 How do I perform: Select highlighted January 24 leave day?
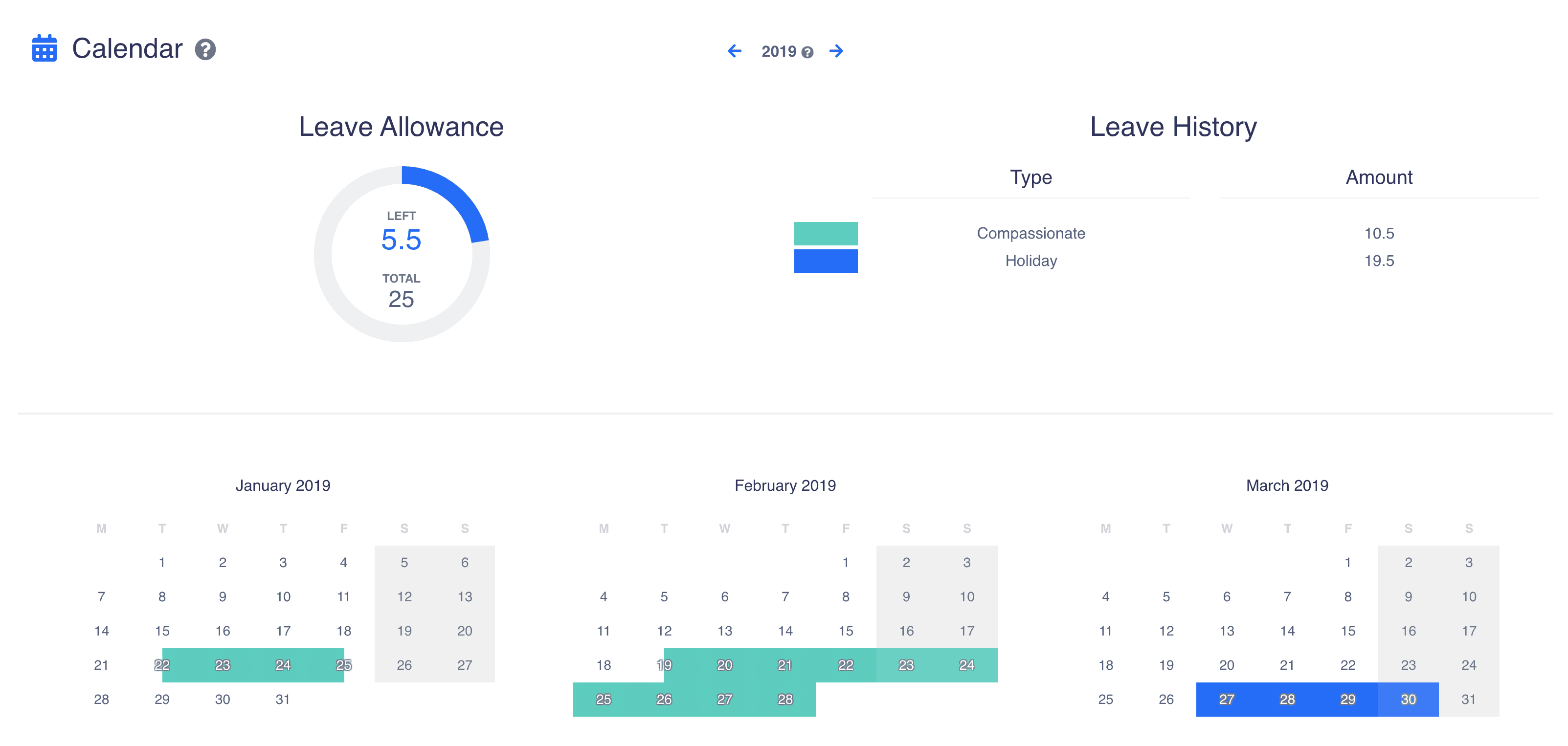[283, 665]
